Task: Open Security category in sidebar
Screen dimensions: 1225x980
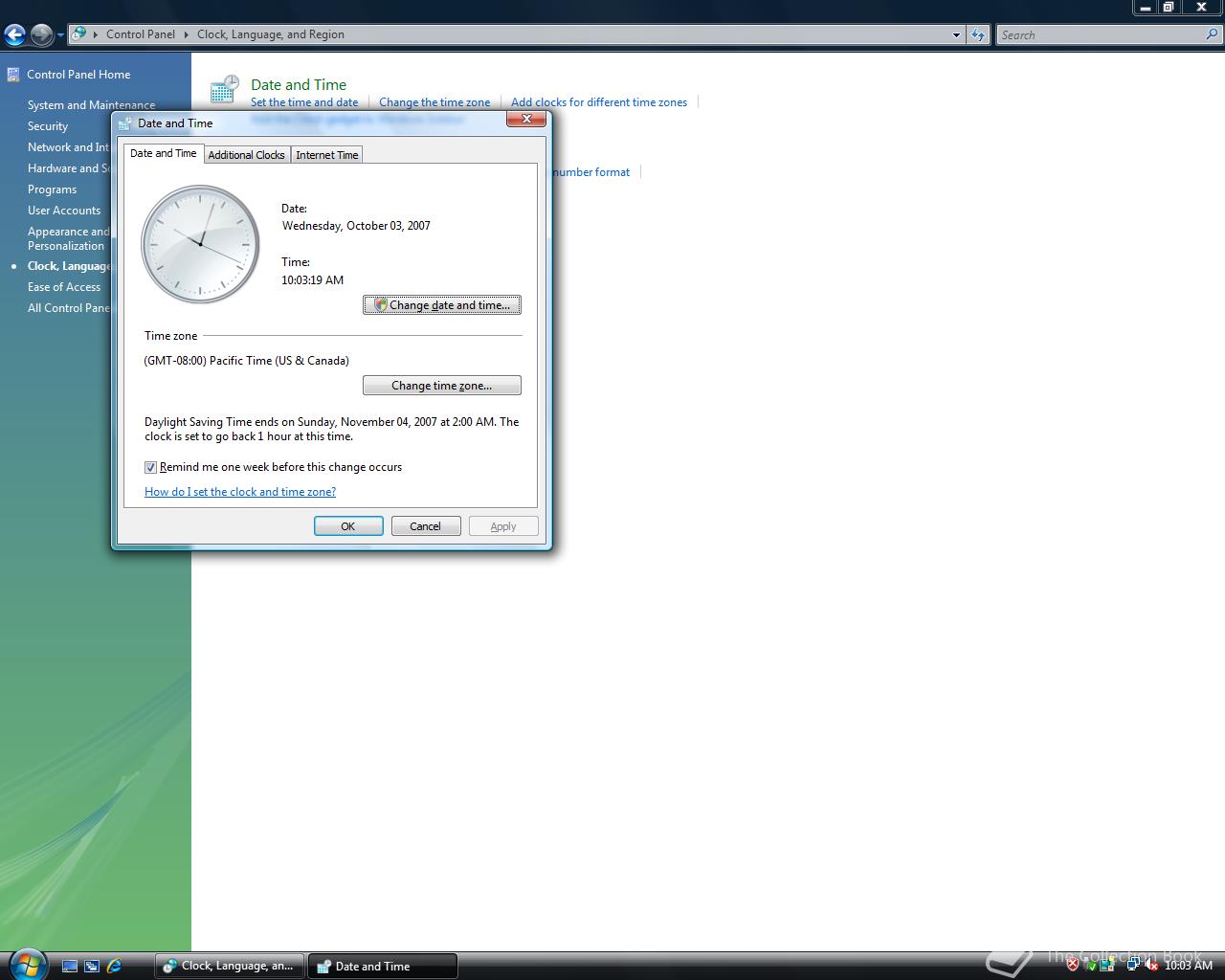Action: [48, 126]
